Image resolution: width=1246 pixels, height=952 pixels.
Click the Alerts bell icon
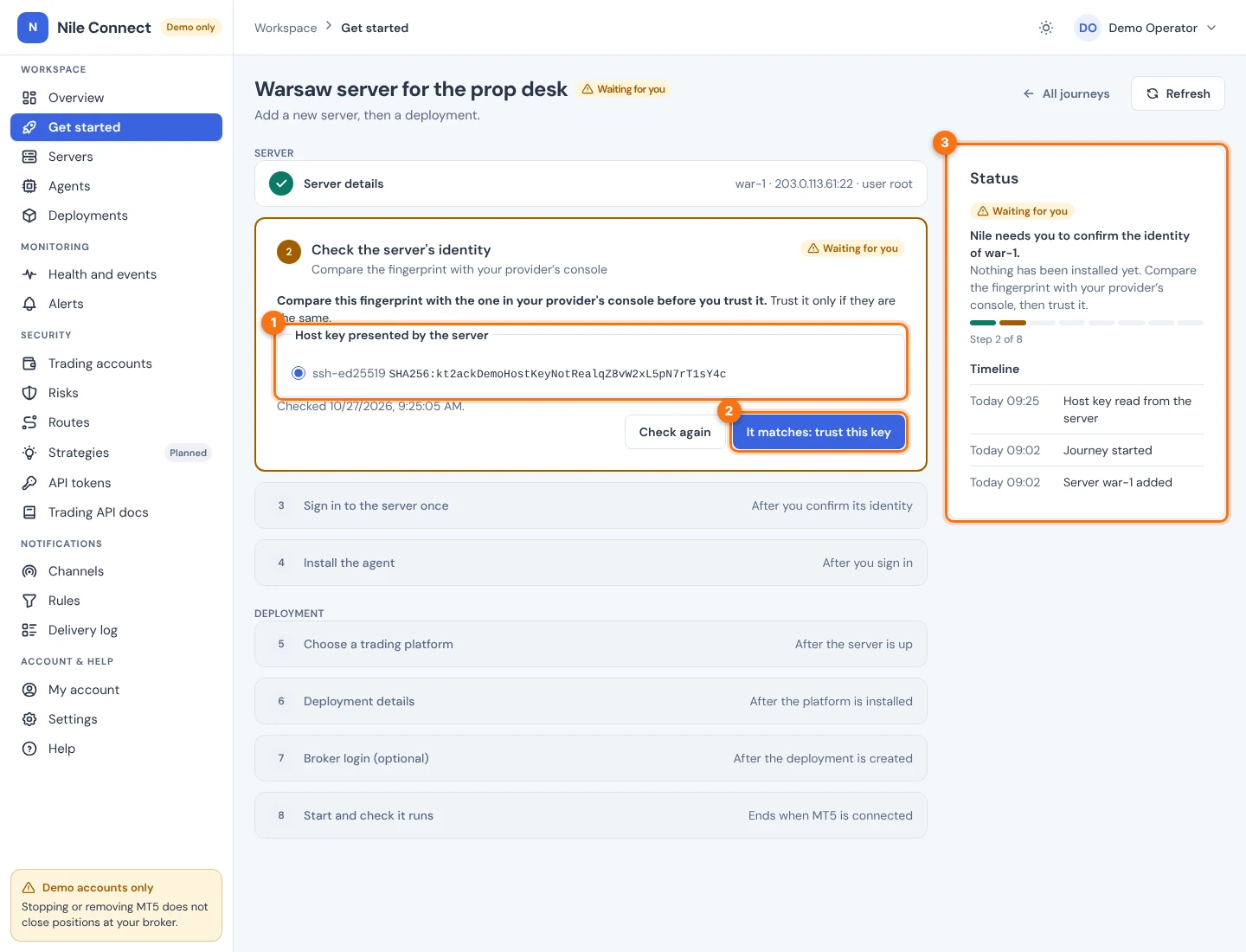29,304
